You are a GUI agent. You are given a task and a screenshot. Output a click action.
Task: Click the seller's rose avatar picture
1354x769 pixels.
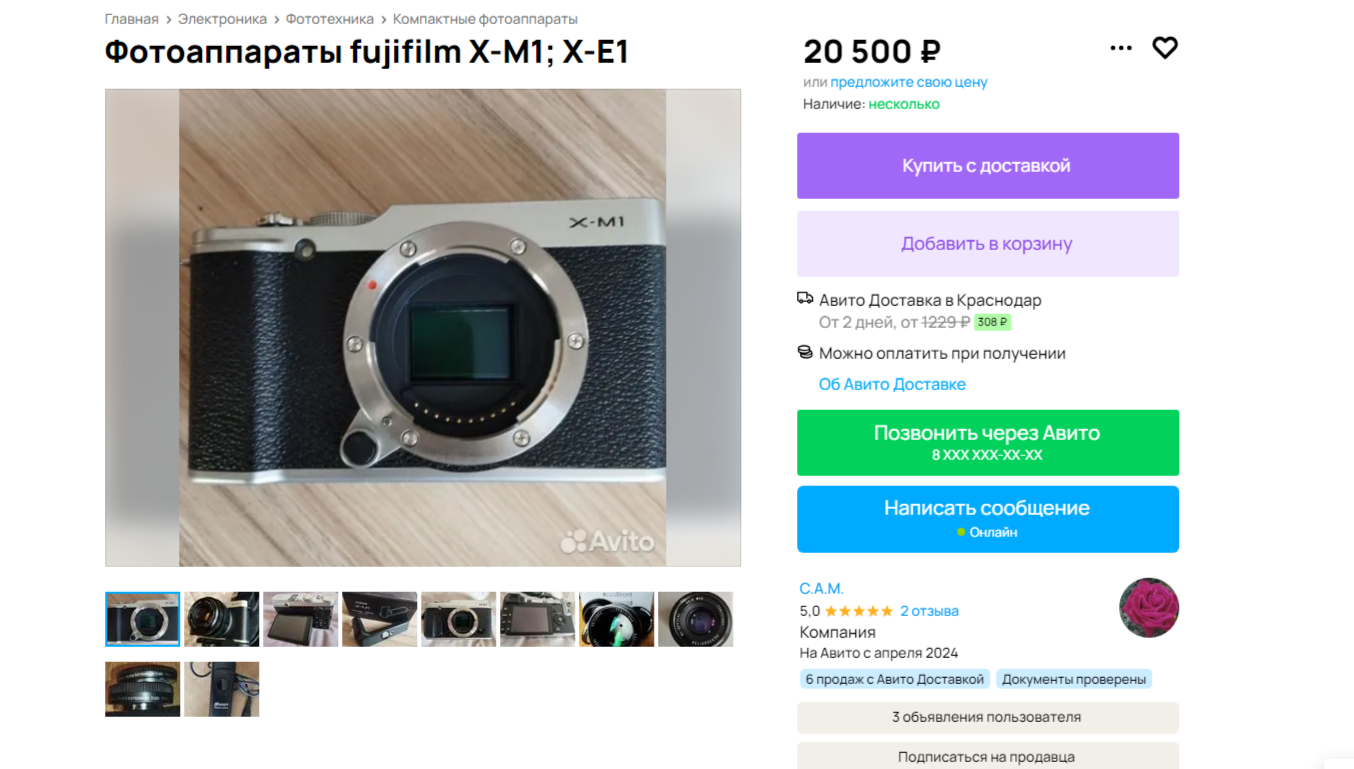pos(1149,607)
